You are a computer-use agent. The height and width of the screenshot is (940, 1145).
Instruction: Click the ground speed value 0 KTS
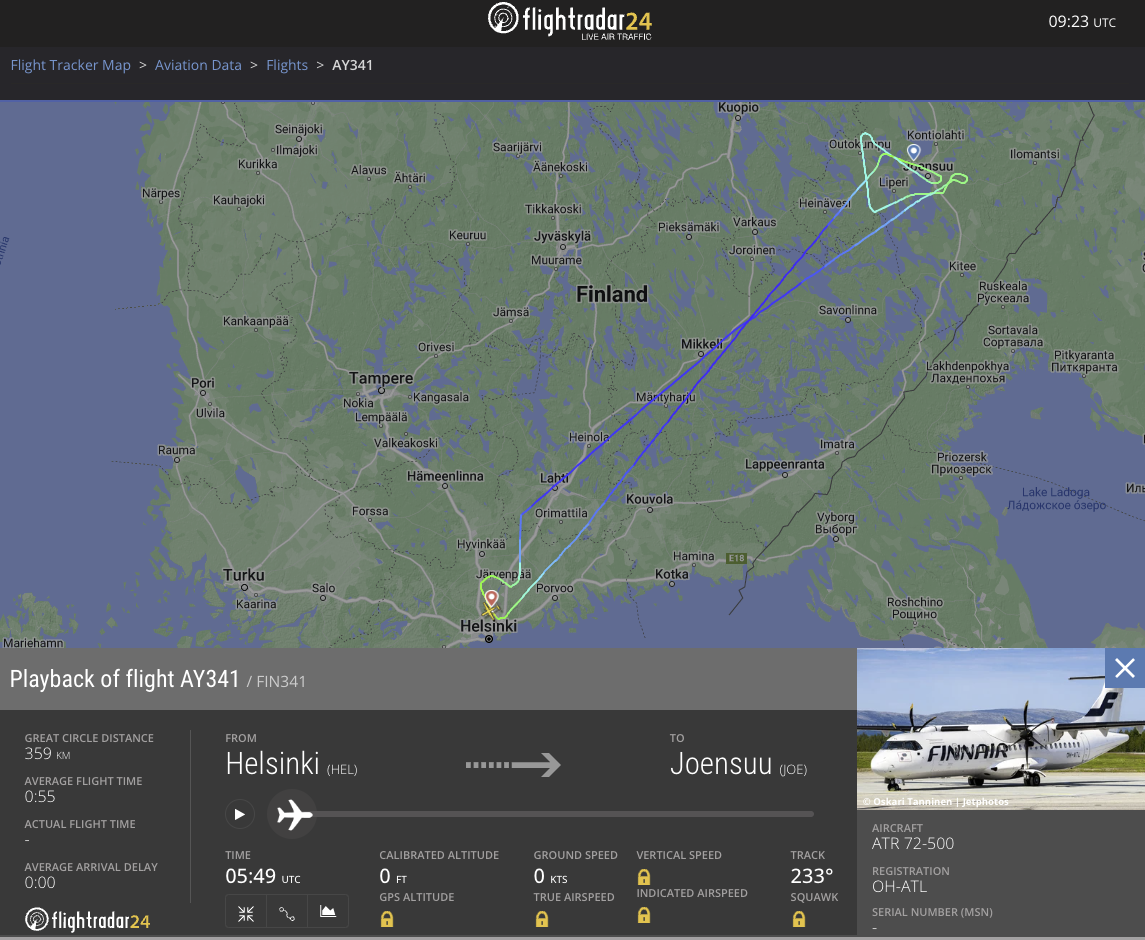(x=551, y=876)
